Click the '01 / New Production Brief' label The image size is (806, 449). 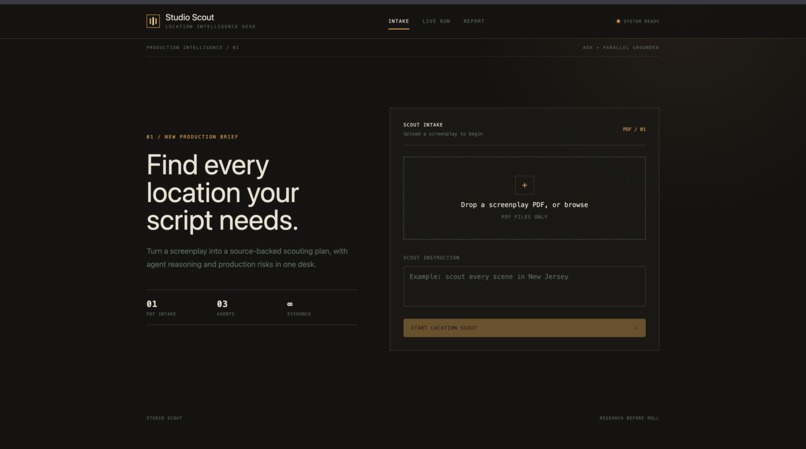point(192,137)
